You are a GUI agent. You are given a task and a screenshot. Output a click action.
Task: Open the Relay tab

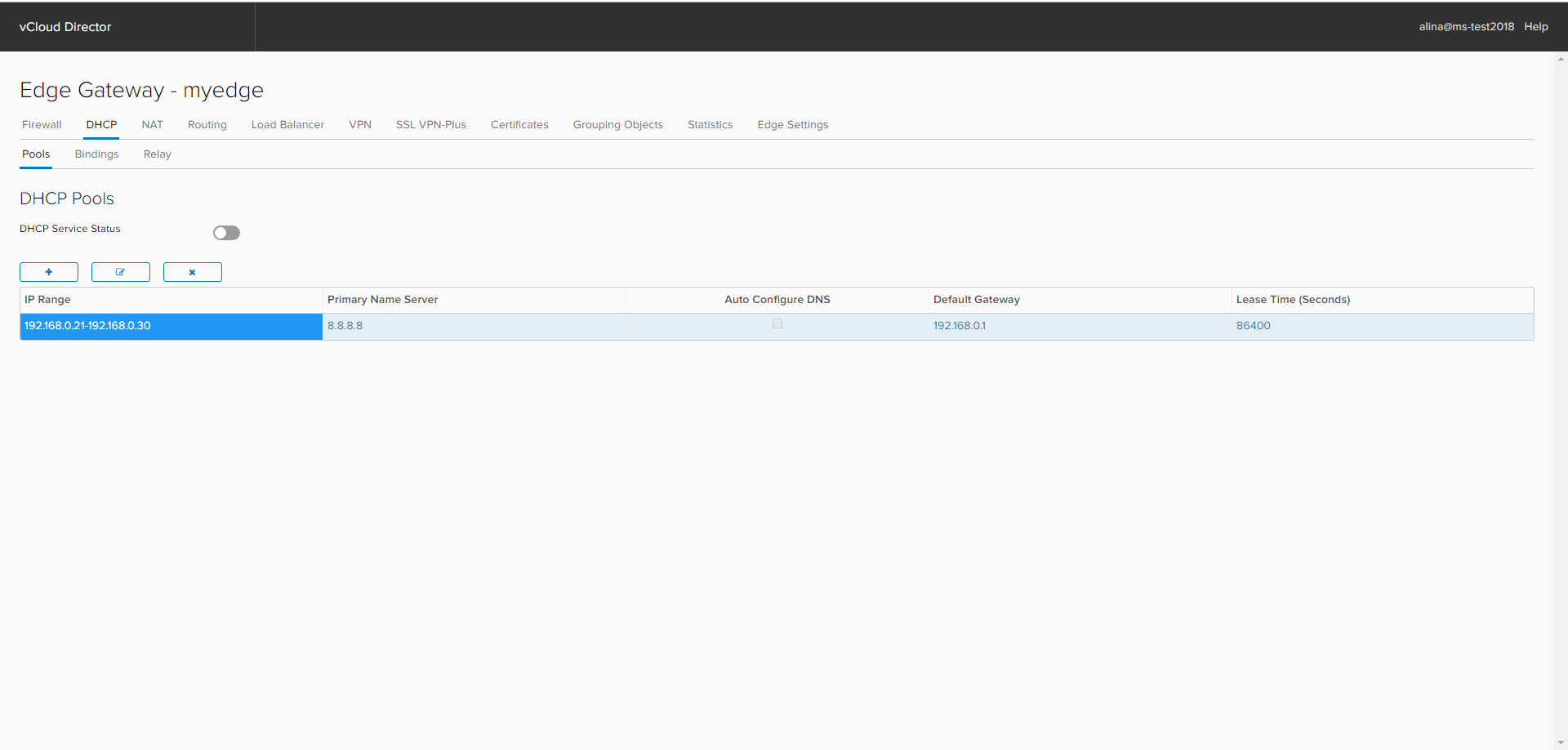click(x=157, y=154)
